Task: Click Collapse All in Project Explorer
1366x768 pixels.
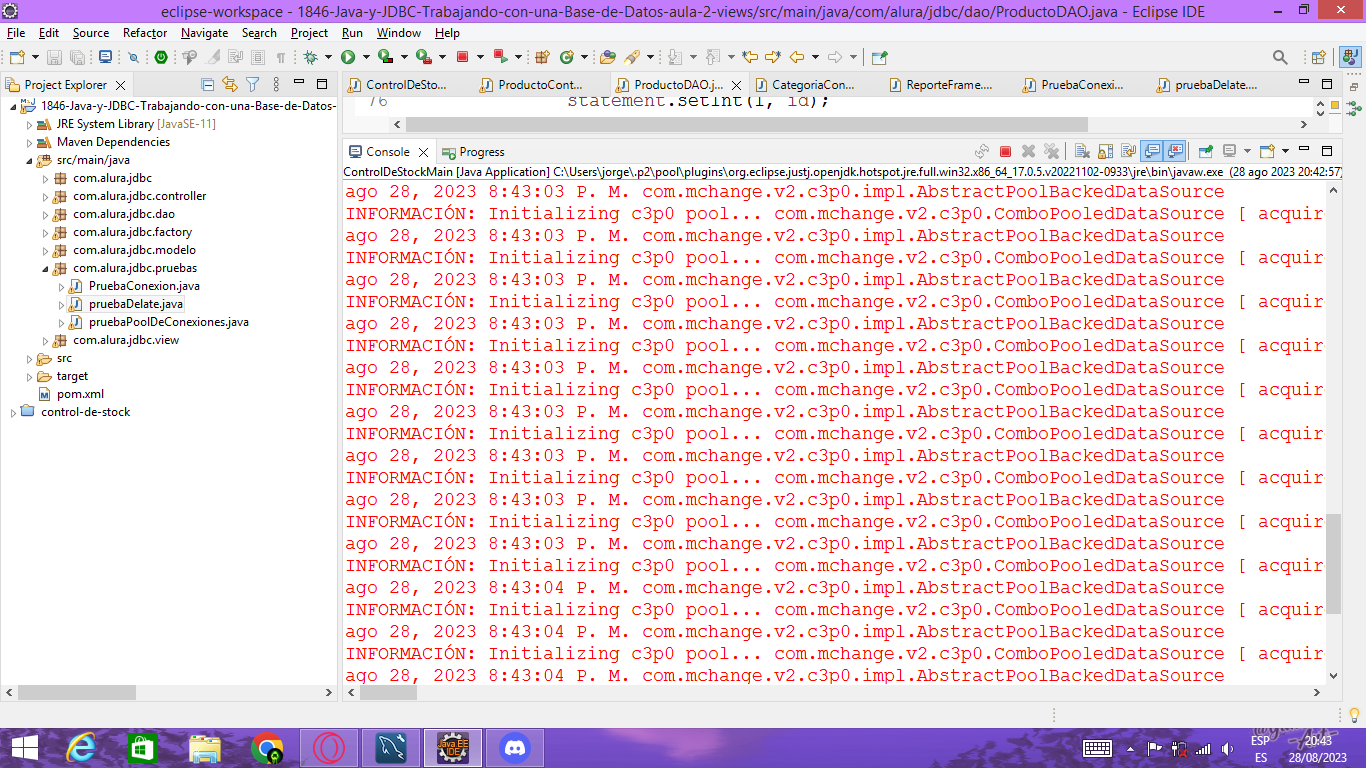Action: coord(207,85)
